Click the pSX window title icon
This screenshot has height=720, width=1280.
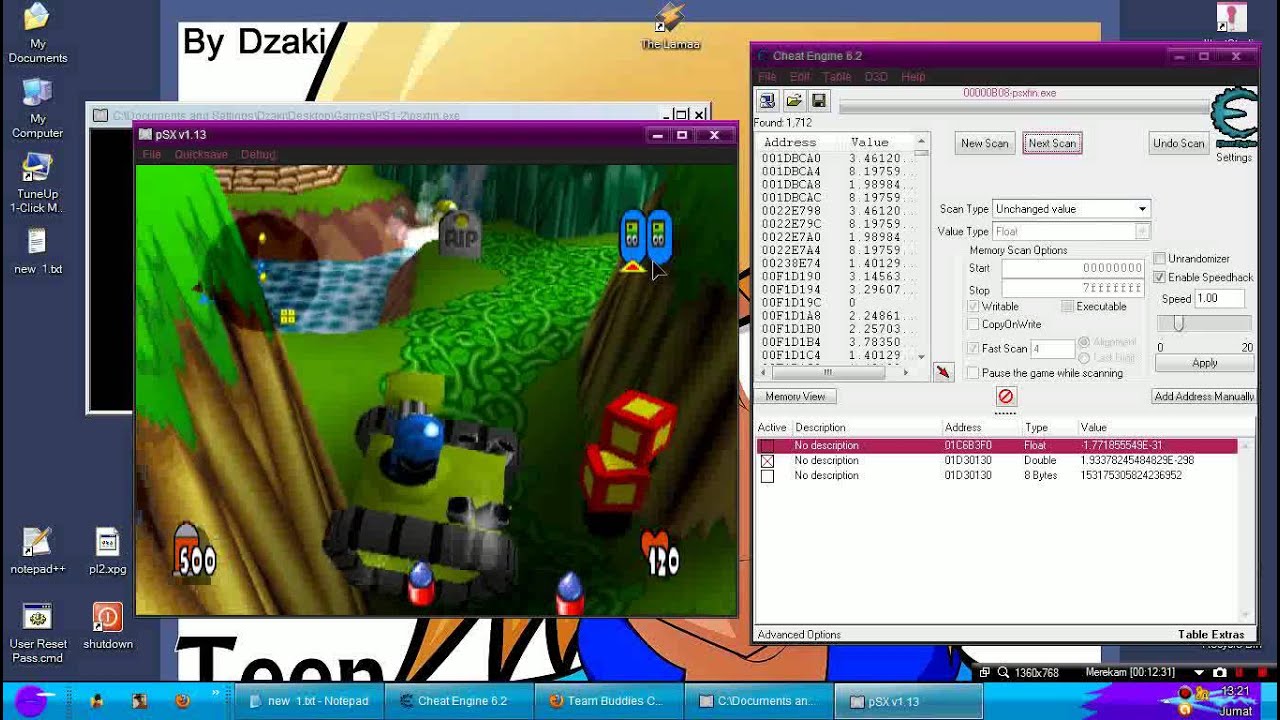[x=145, y=135]
